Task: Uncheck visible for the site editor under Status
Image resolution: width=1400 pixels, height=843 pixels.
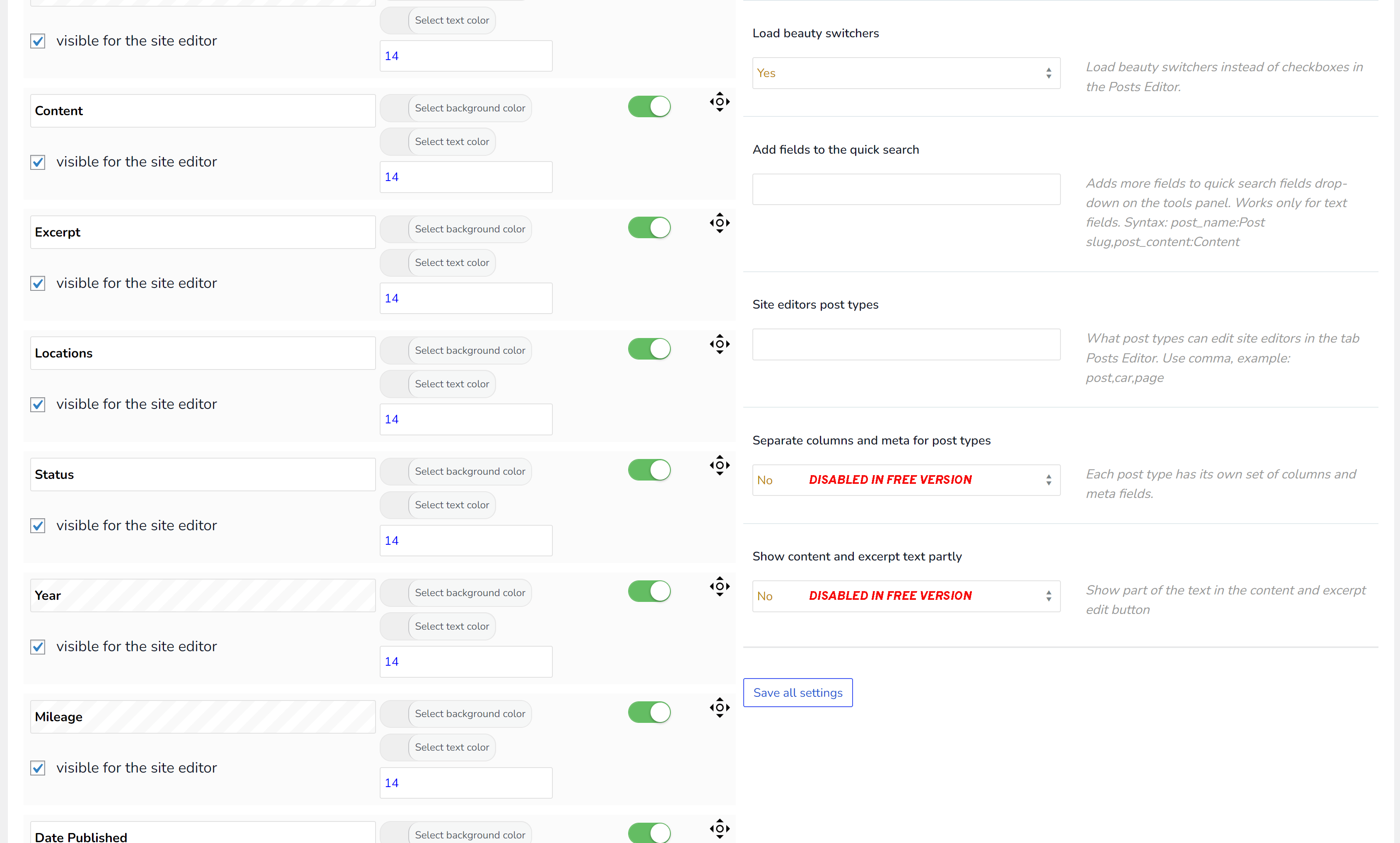Action: point(38,525)
